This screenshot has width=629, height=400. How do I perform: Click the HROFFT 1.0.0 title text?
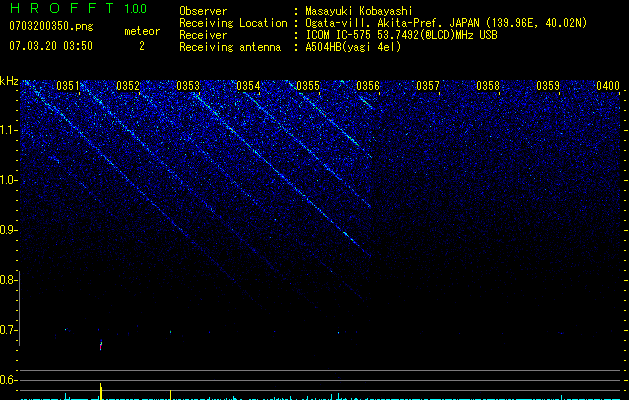[x=78, y=8]
